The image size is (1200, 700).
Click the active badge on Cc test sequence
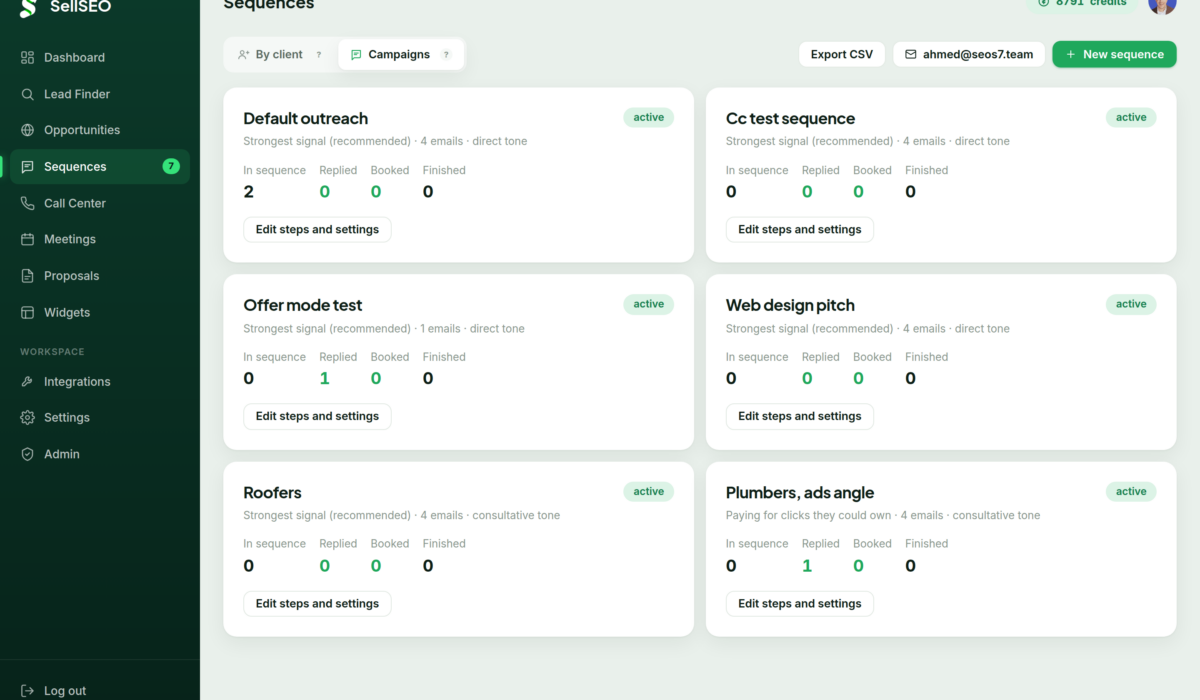[x=1131, y=118]
